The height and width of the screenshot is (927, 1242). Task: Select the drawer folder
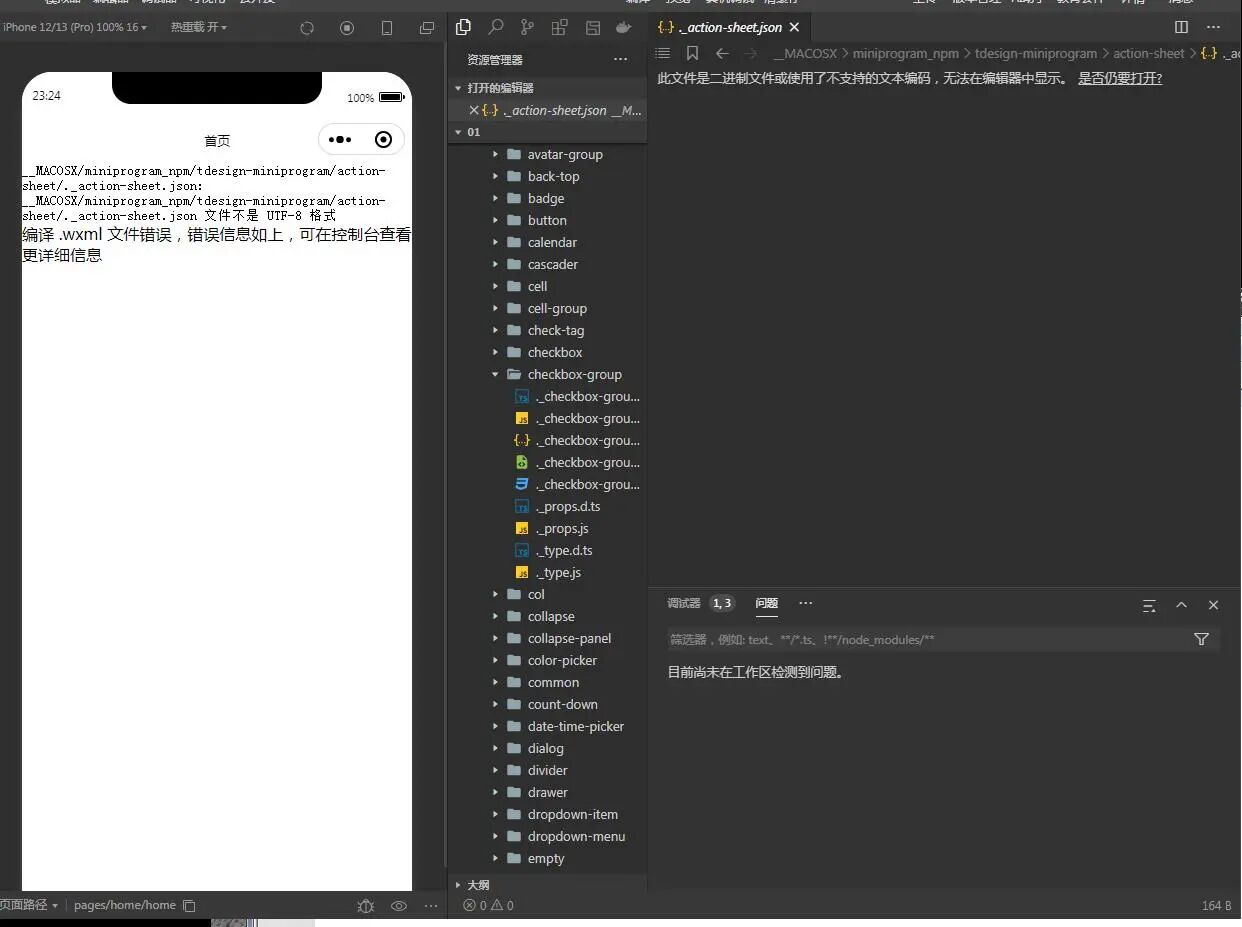coord(547,792)
